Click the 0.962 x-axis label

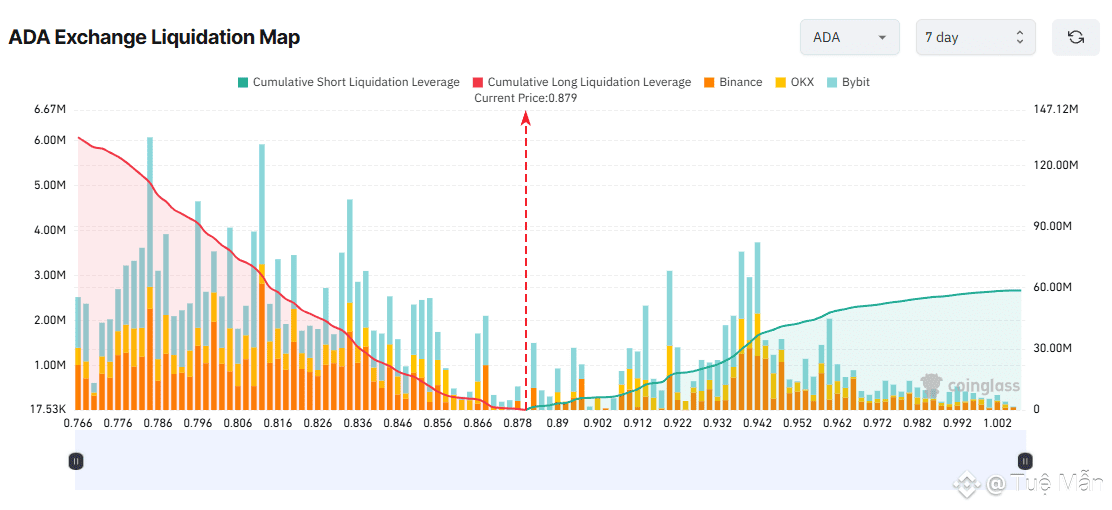pyautogui.click(x=838, y=424)
